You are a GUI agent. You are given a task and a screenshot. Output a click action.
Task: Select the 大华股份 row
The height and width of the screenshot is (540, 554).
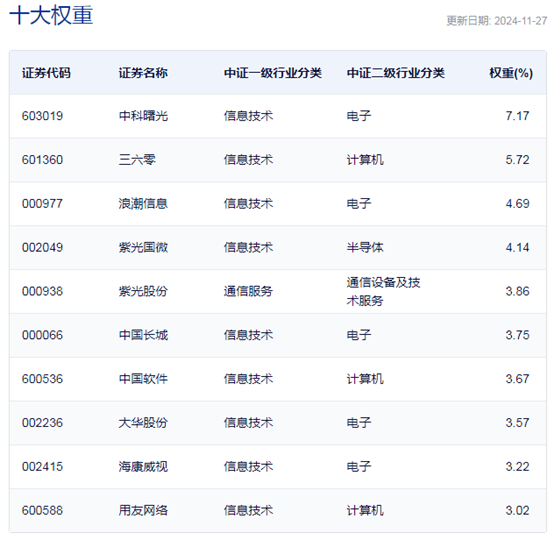[278, 423]
